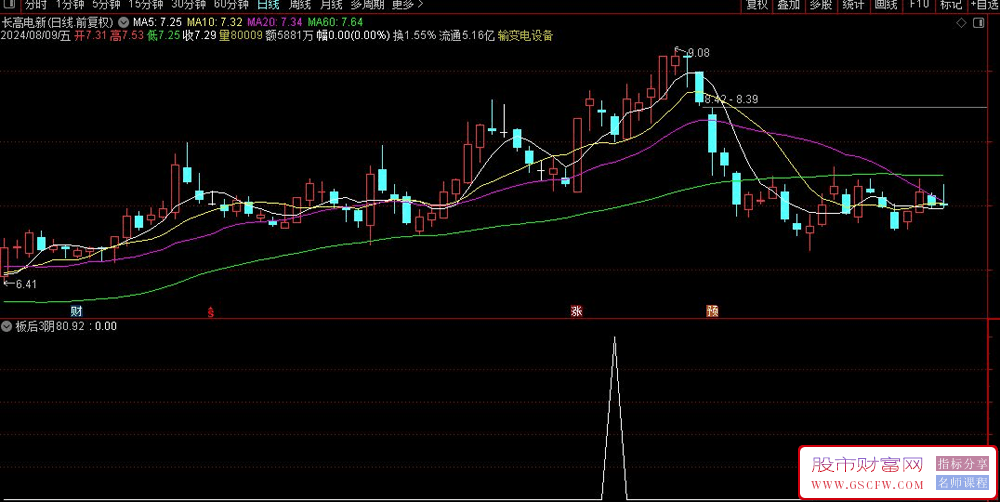Viewport: 1000px width, 502px height.
Task: Expand the 板后3阴 indicator dropdown arrow
Action: click(7, 327)
